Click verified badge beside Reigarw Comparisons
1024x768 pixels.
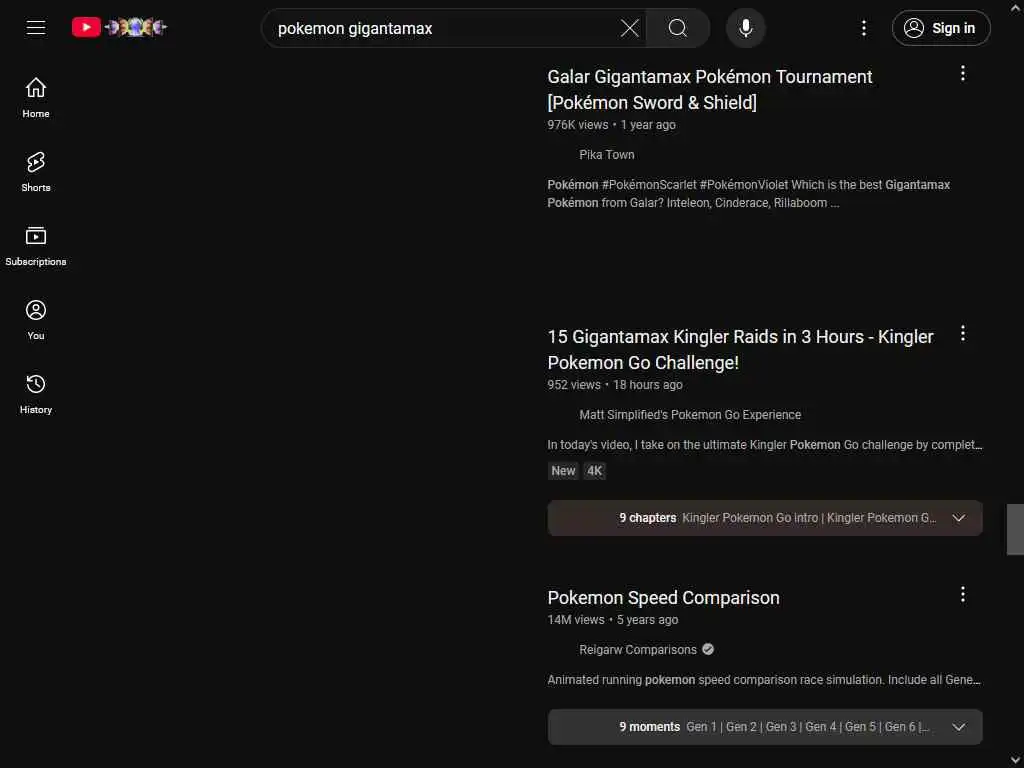(708, 649)
